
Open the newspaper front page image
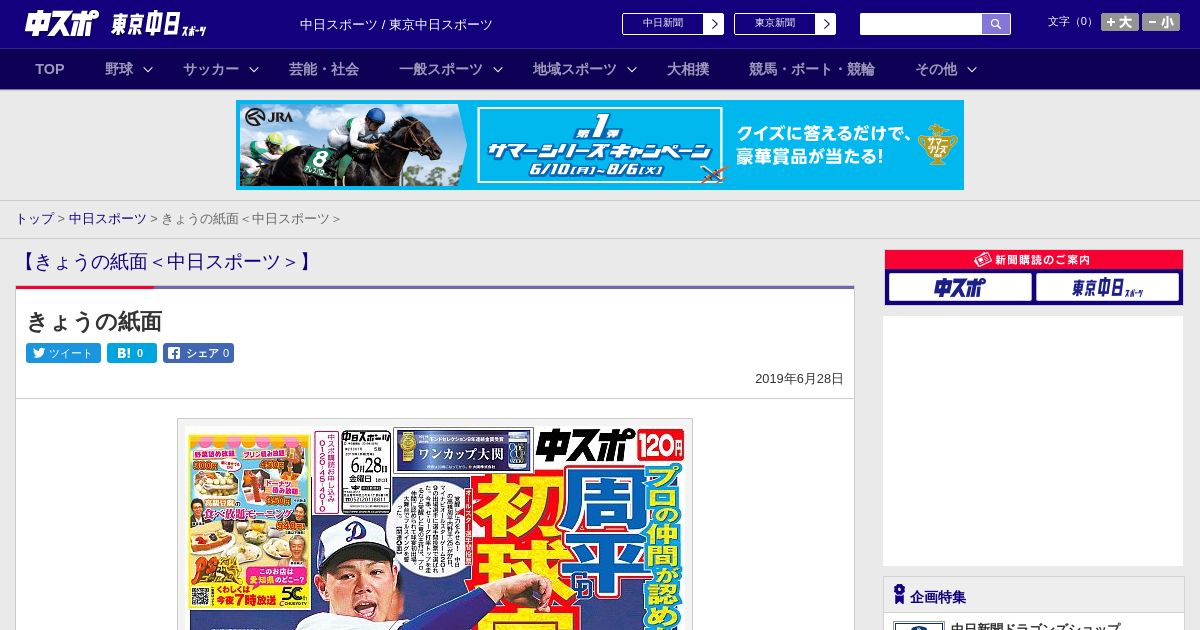pyautogui.click(x=435, y=525)
